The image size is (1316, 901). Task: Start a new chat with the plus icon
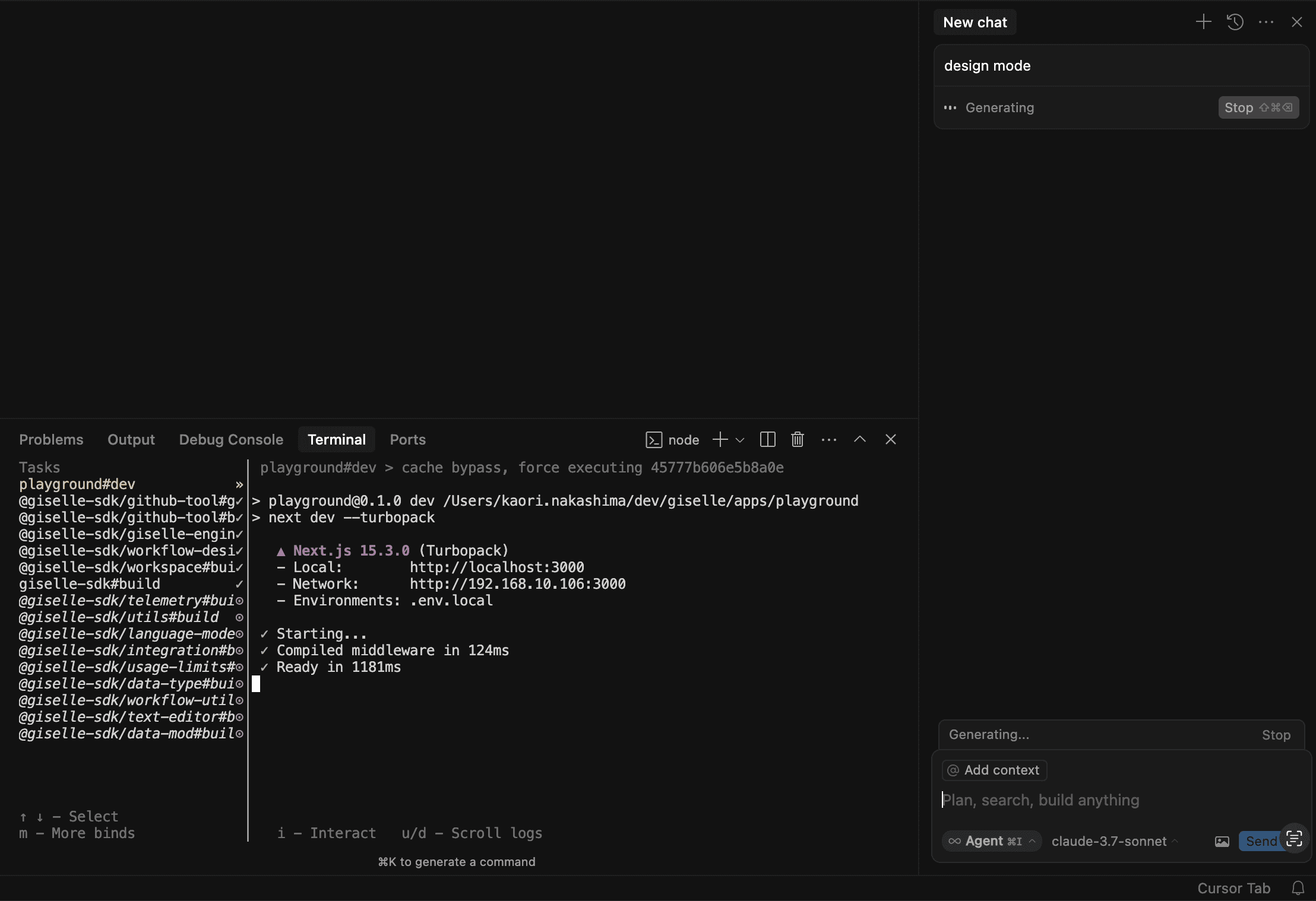(1203, 22)
